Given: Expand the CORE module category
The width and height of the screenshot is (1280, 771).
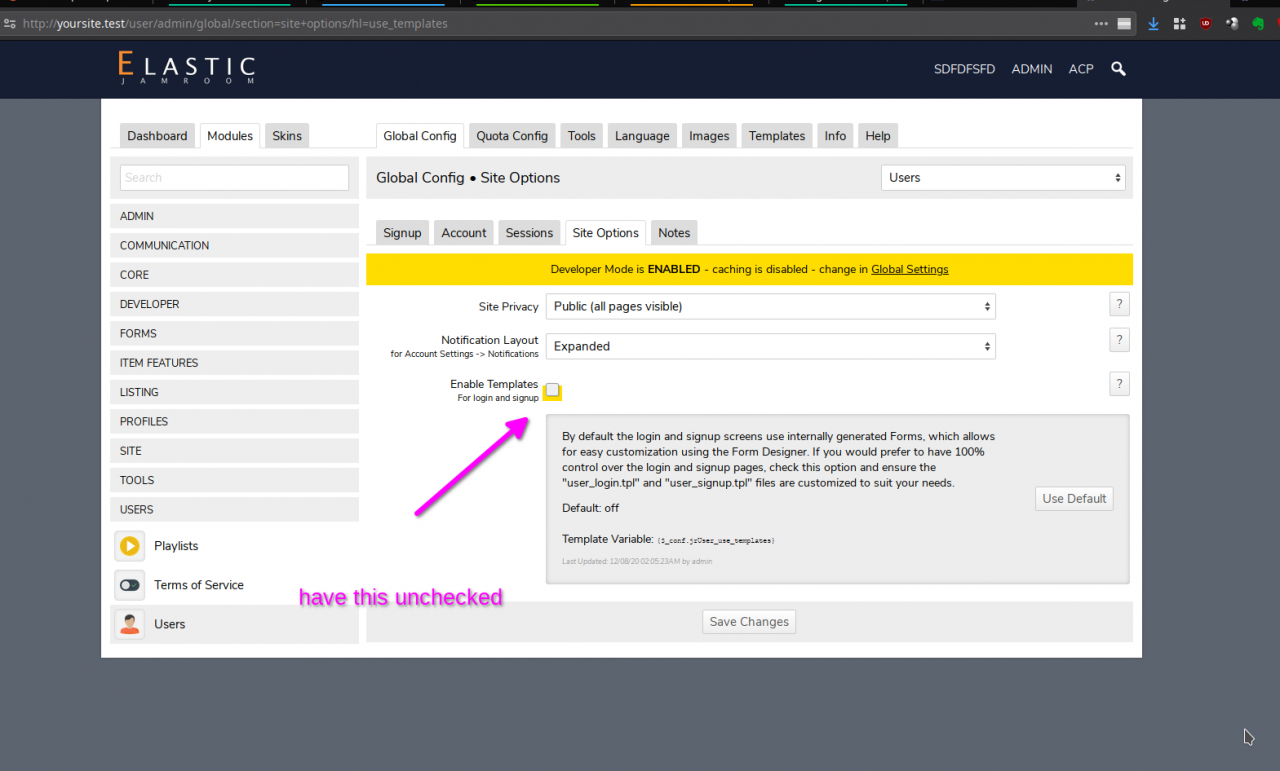Looking at the screenshot, I should point(234,275).
